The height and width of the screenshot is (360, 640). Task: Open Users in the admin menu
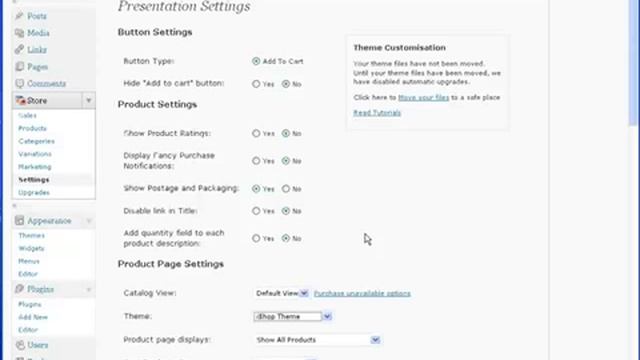click(38, 345)
